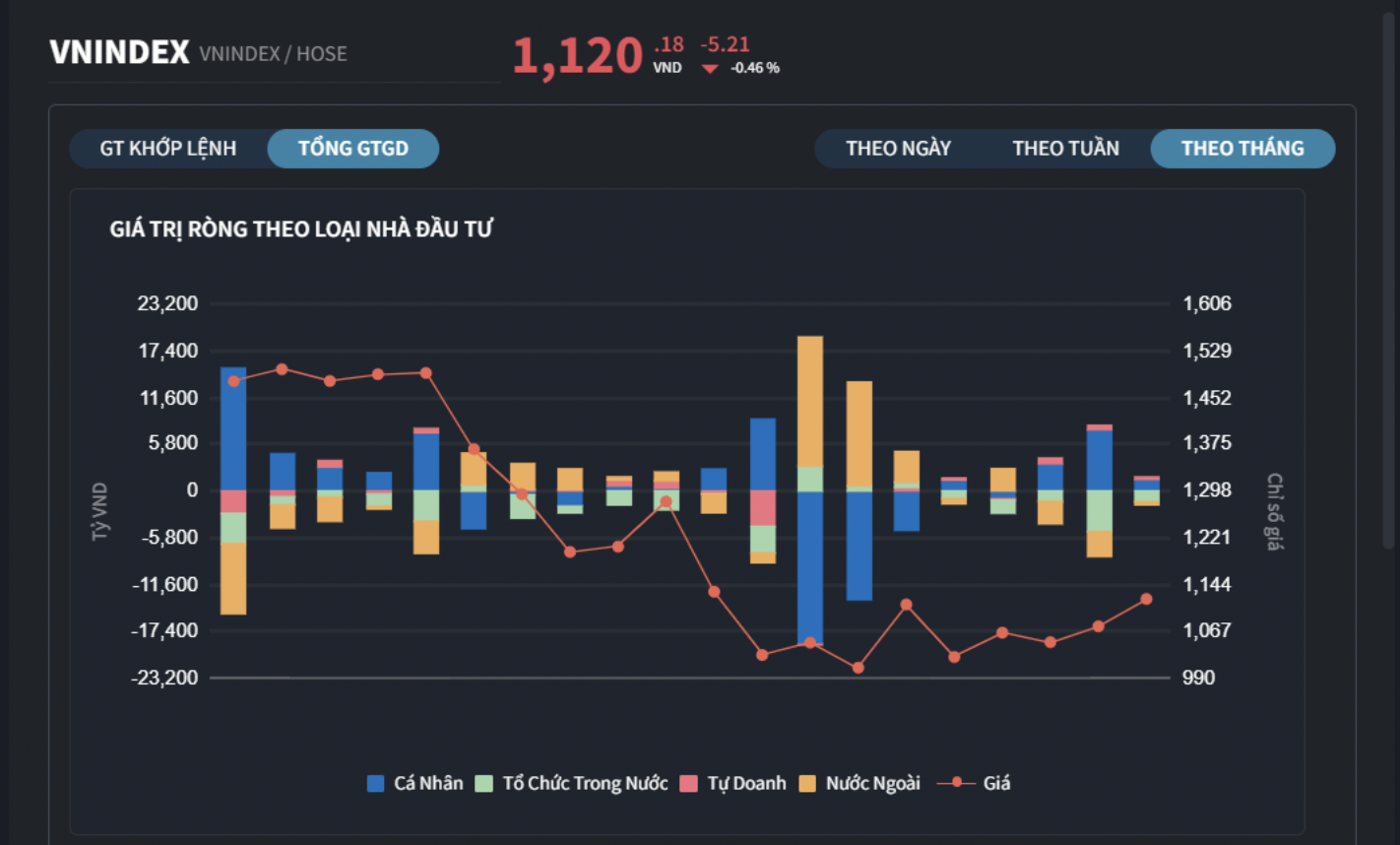Click the VNINDEX ticker title
Image resolution: width=1400 pixels, height=845 pixels.
point(119,52)
